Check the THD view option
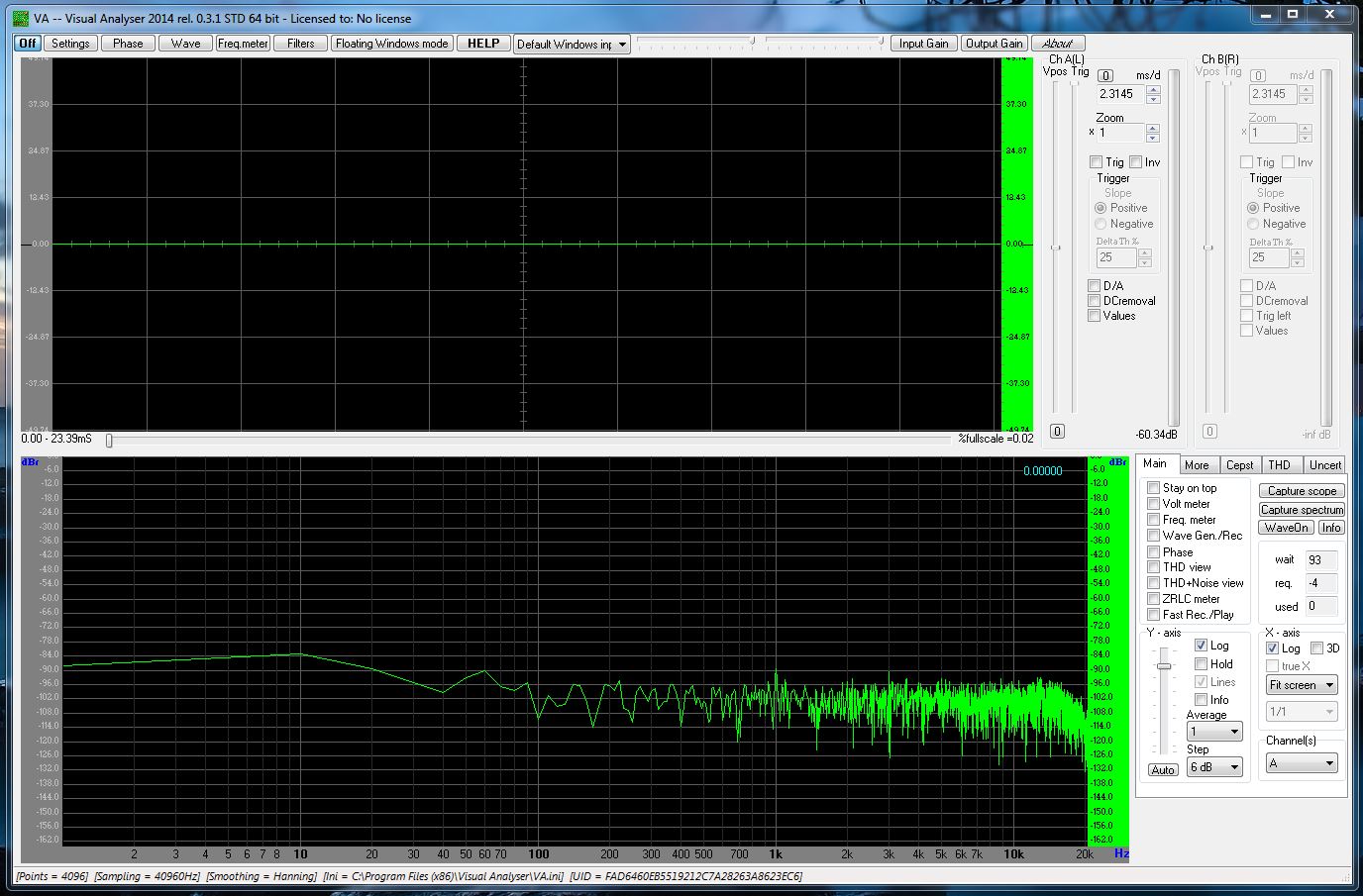 pyautogui.click(x=1153, y=567)
